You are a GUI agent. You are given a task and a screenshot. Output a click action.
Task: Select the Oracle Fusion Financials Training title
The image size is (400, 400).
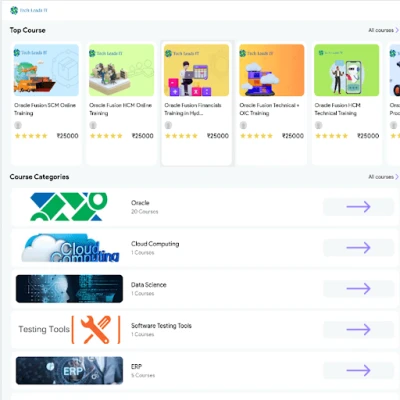pos(193,109)
